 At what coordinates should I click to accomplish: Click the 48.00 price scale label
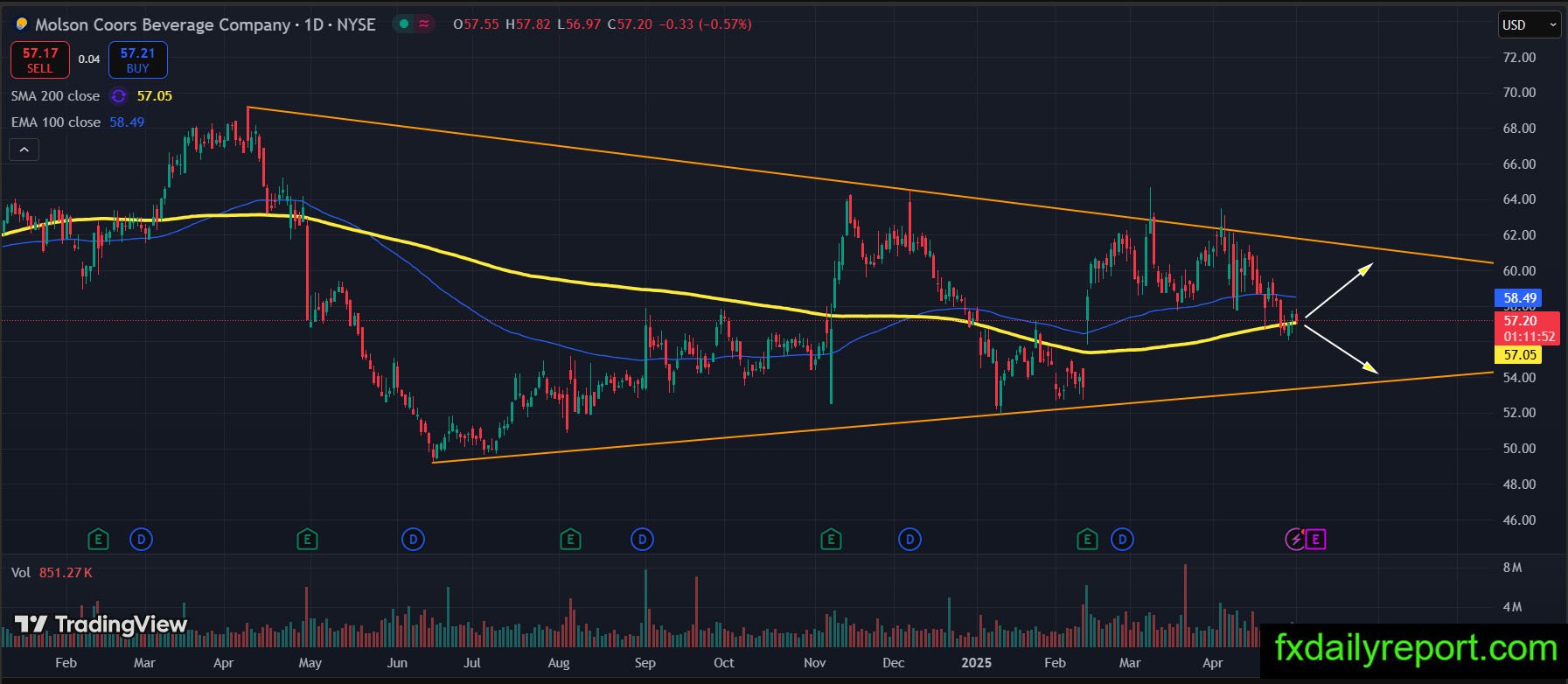(1519, 485)
